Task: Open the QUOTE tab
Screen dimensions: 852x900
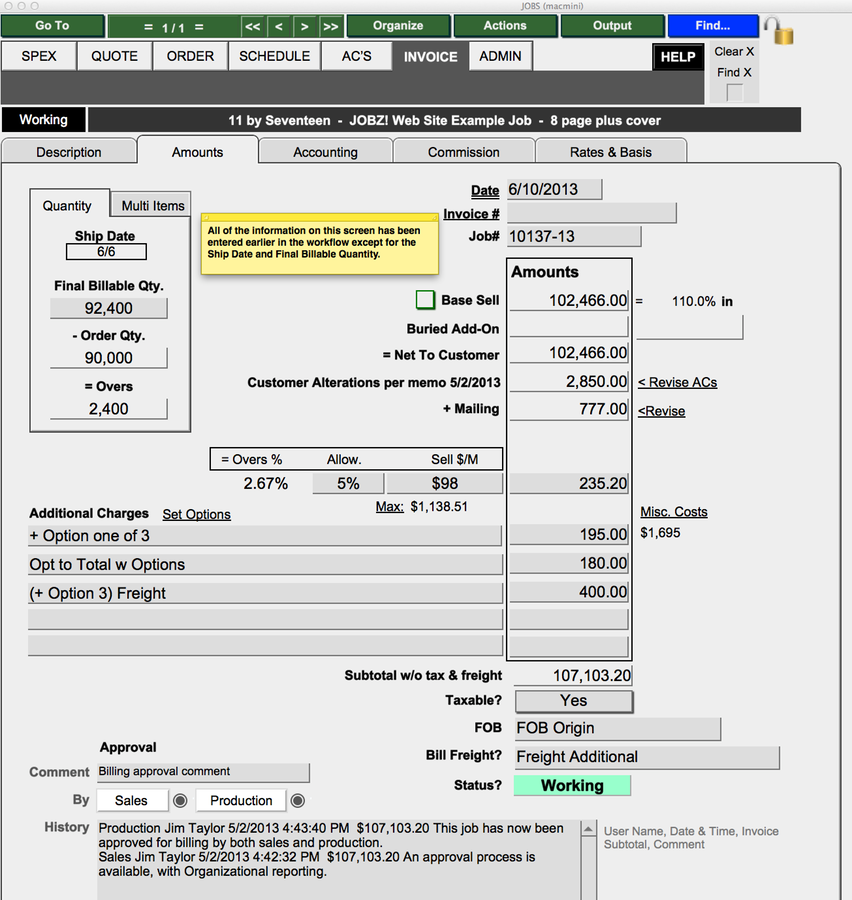Action: point(114,56)
